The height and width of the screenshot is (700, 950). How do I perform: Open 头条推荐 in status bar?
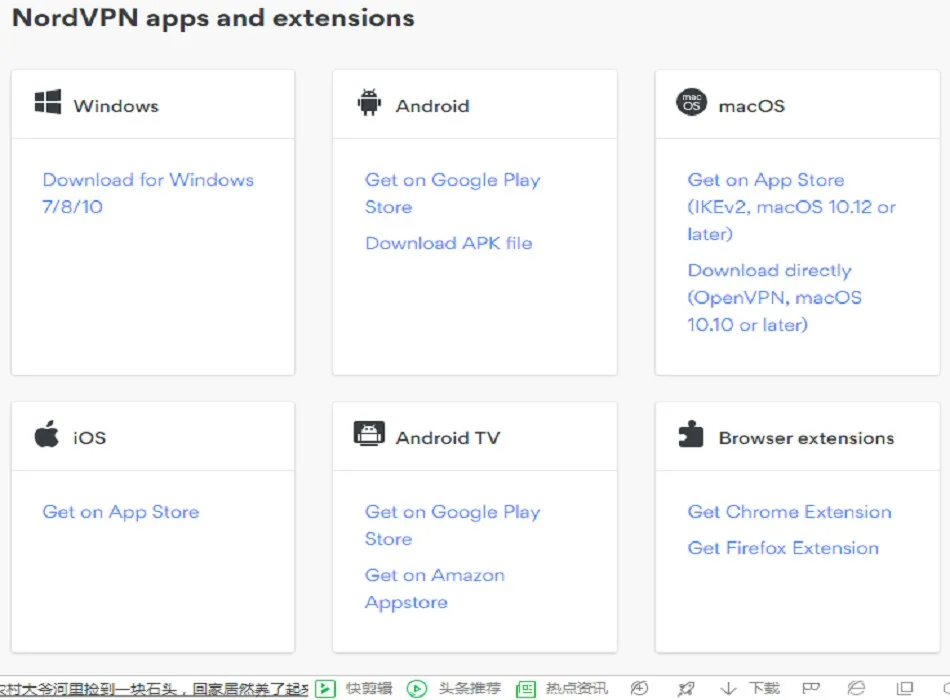pyautogui.click(x=454, y=688)
